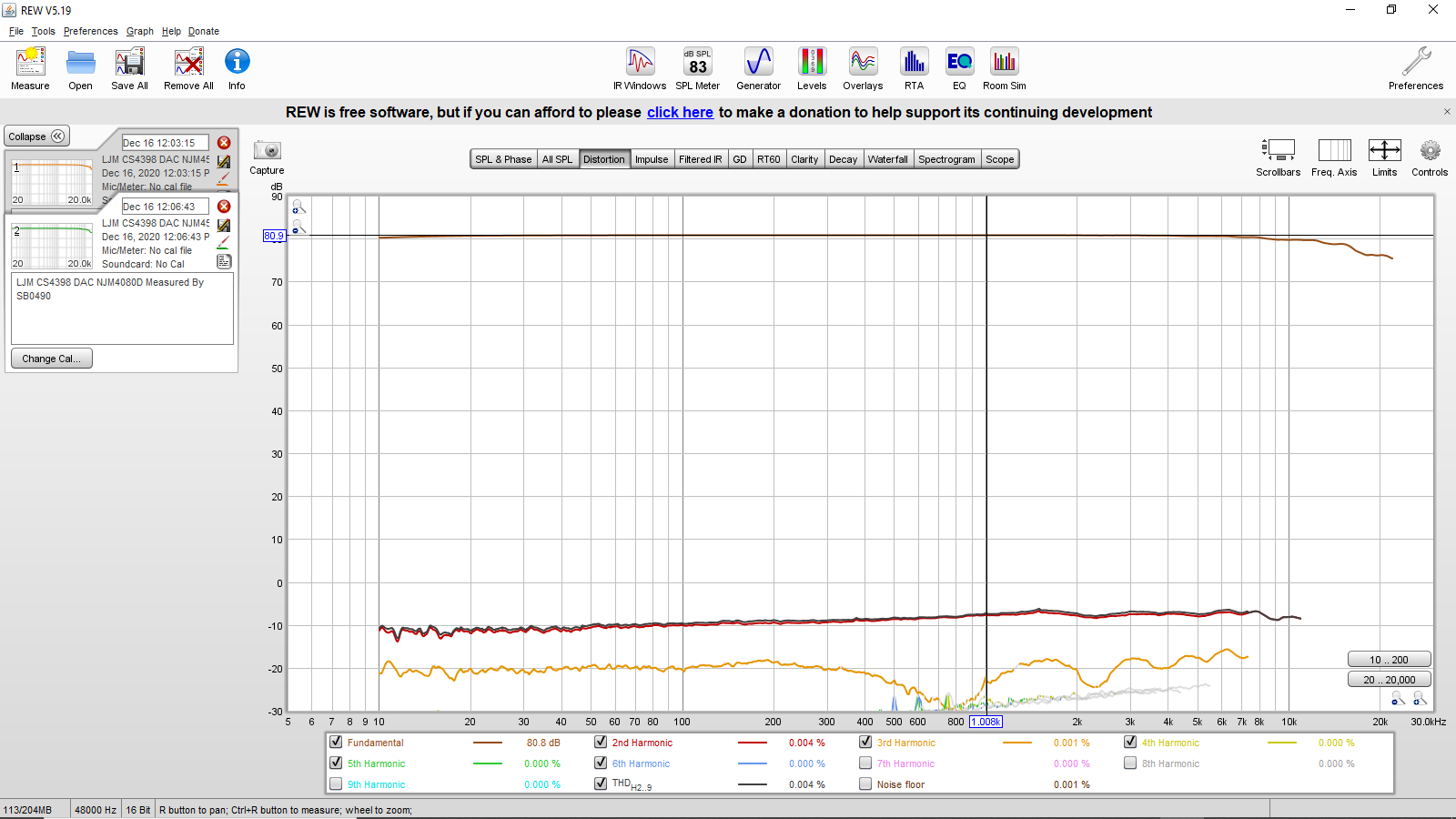The height and width of the screenshot is (819, 1456).
Task: Toggle the 4th Harmonic checkbox
Action: point(1130,742)
